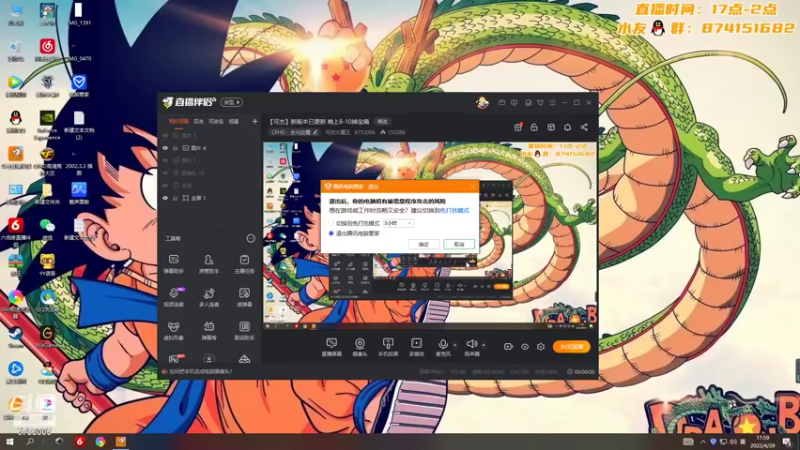
Task: Click the layout icon above the preview
Action: tap(551, 127)
